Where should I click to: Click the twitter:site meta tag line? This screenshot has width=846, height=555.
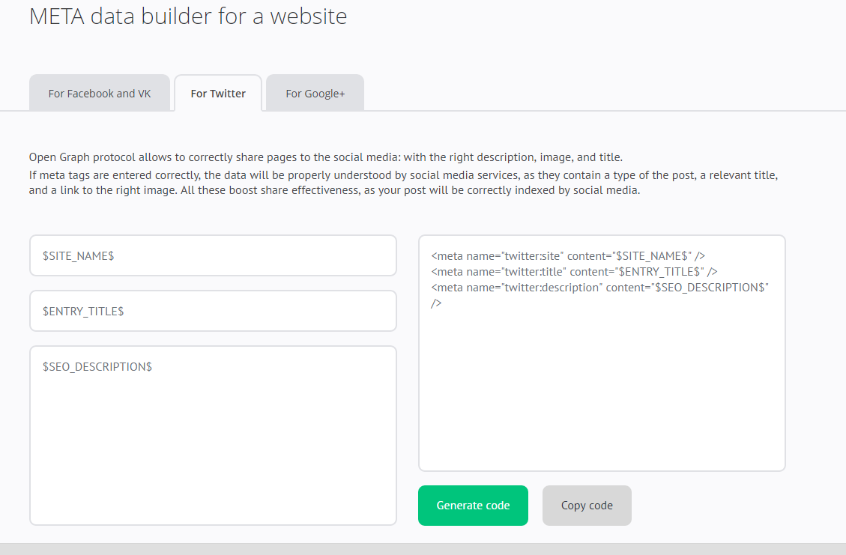[568, 256]
